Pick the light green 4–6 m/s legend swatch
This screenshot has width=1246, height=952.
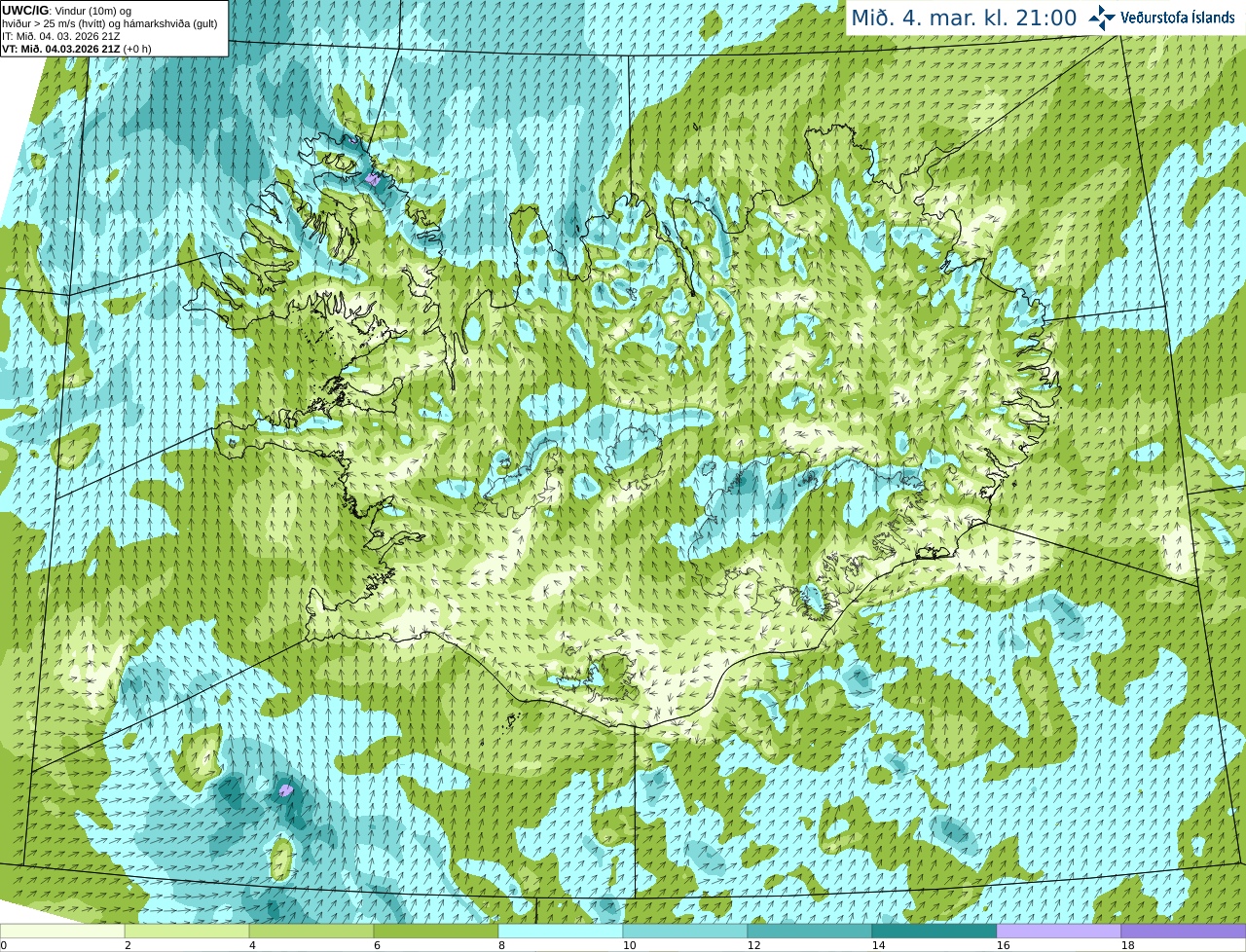point(311,932)
